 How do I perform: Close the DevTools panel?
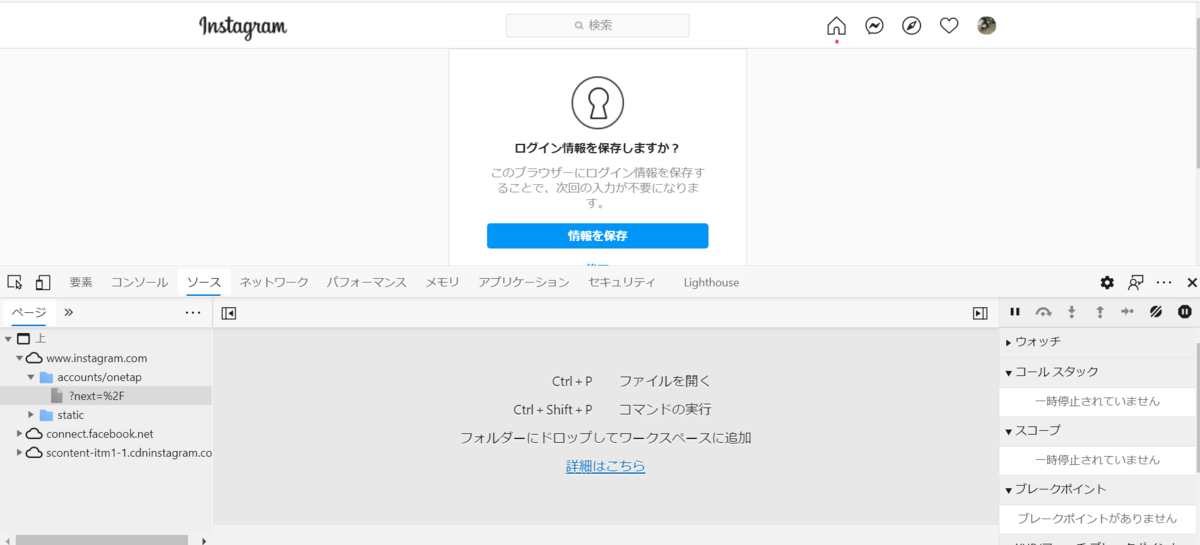click(x=1191, y=282)
